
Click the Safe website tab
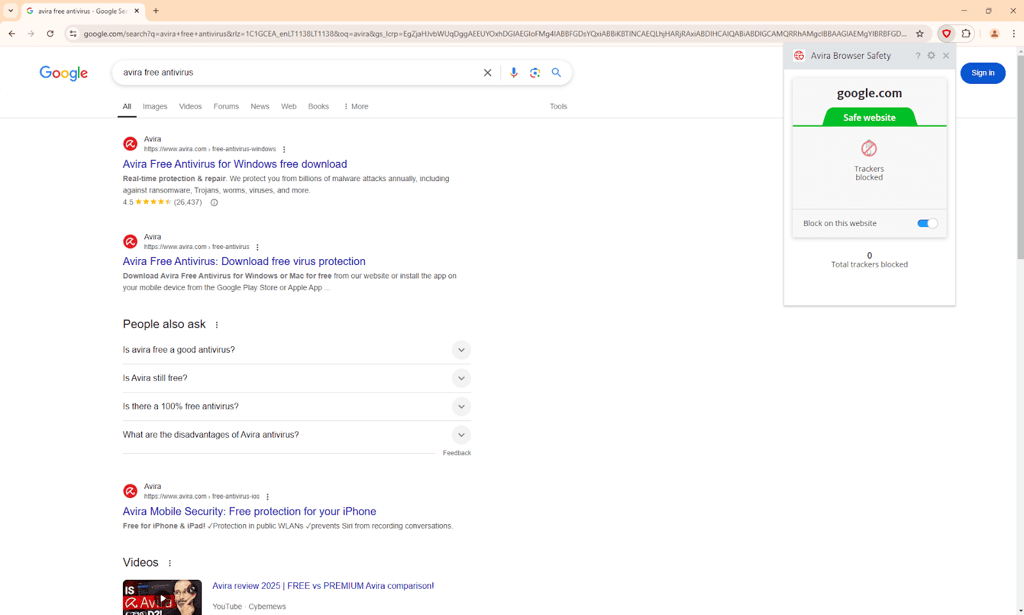tap(869, 118)
